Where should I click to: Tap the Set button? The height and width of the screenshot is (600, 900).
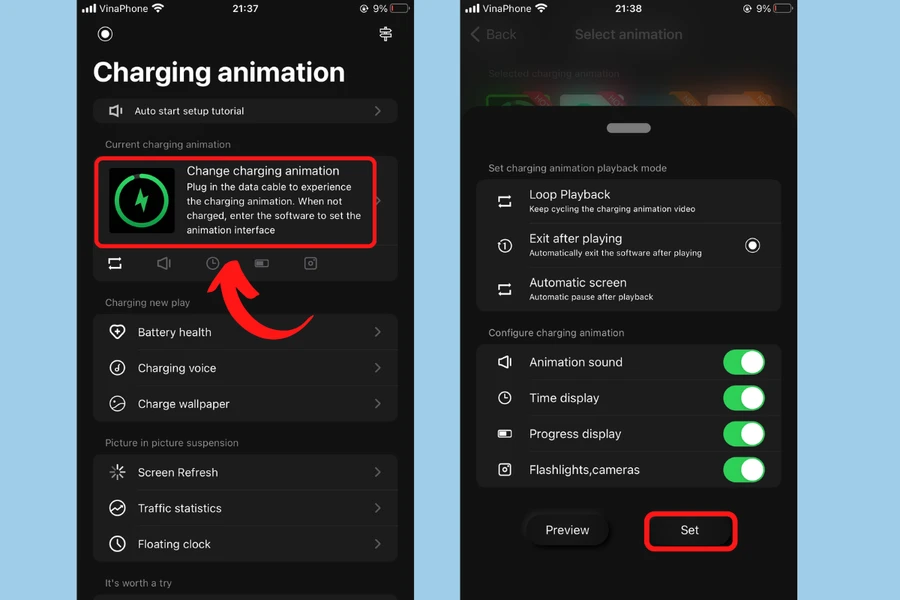point(690,531)
